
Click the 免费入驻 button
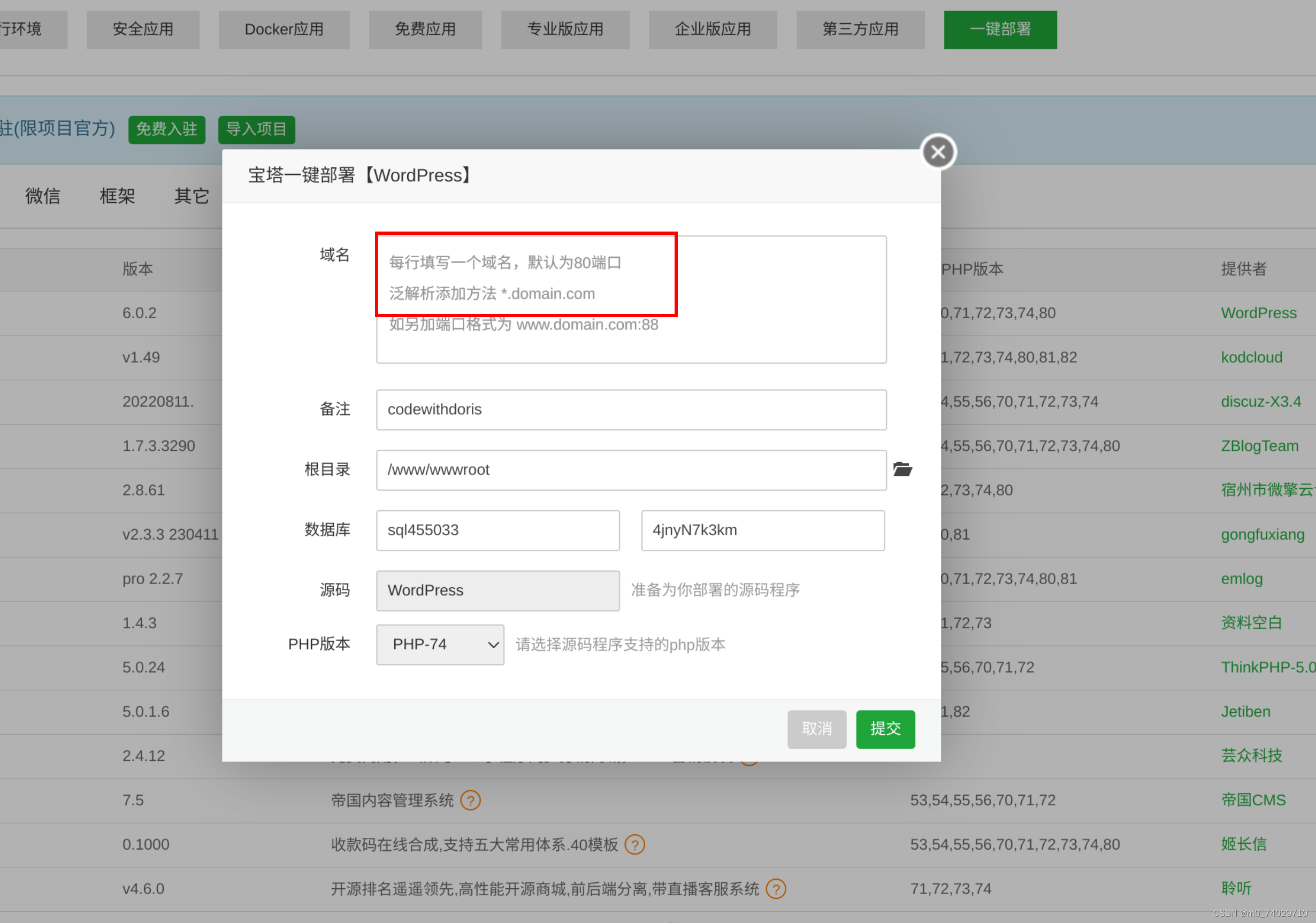(x=167, y=129)
